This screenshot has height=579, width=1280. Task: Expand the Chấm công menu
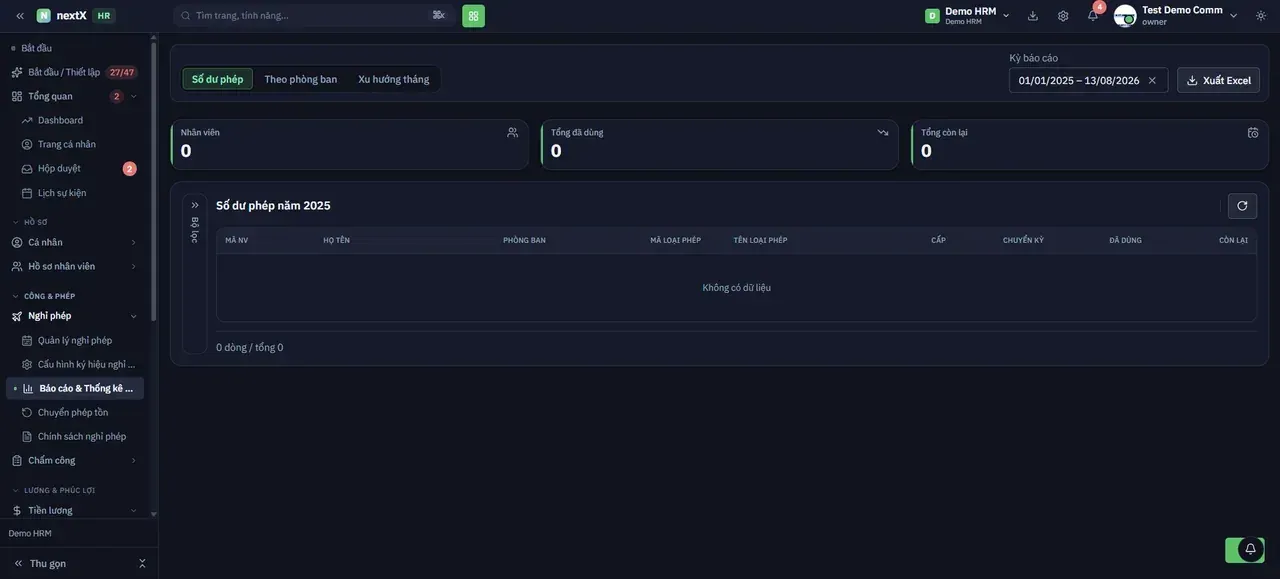click(75, 461)
